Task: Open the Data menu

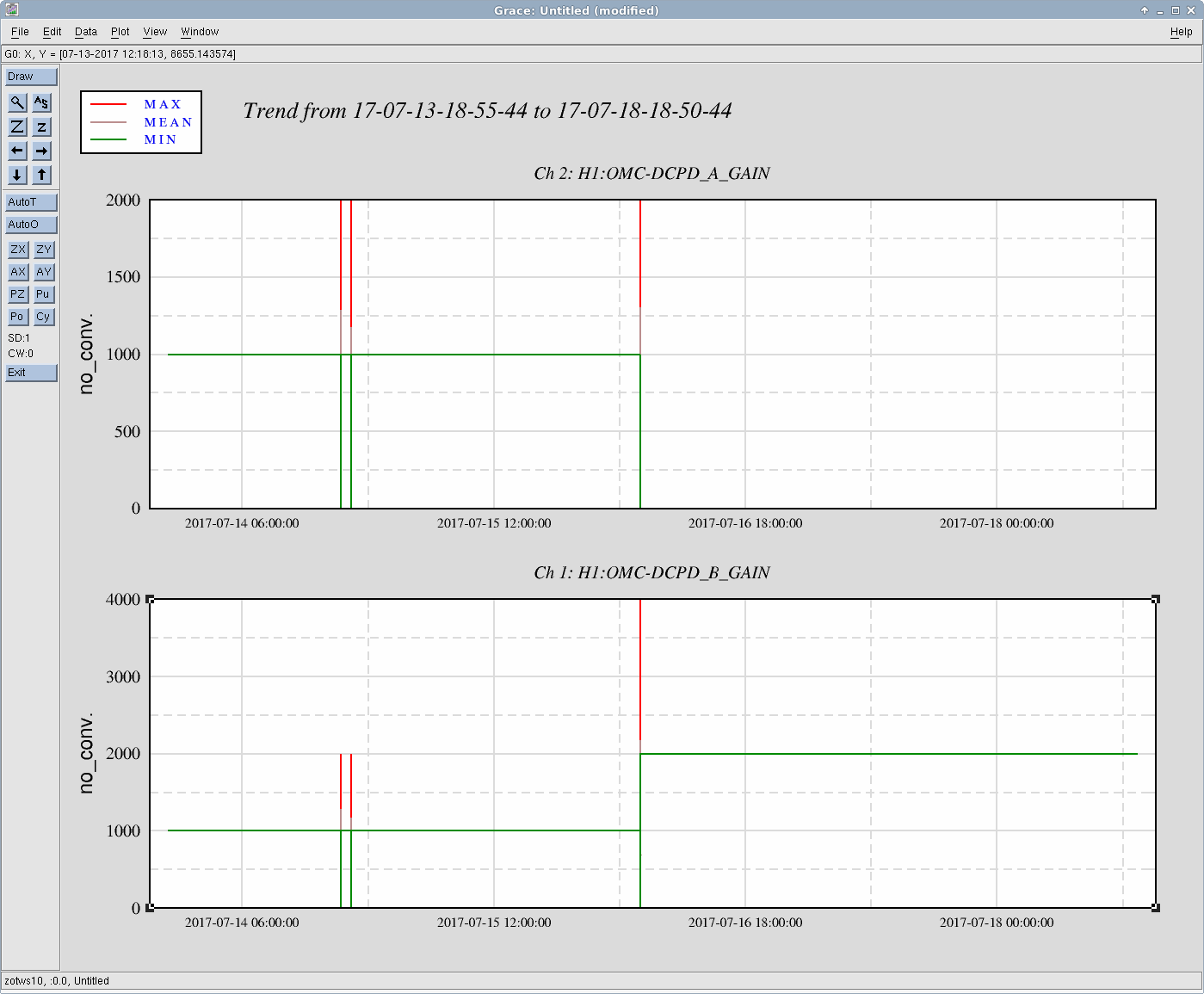Action: [86, 32]
